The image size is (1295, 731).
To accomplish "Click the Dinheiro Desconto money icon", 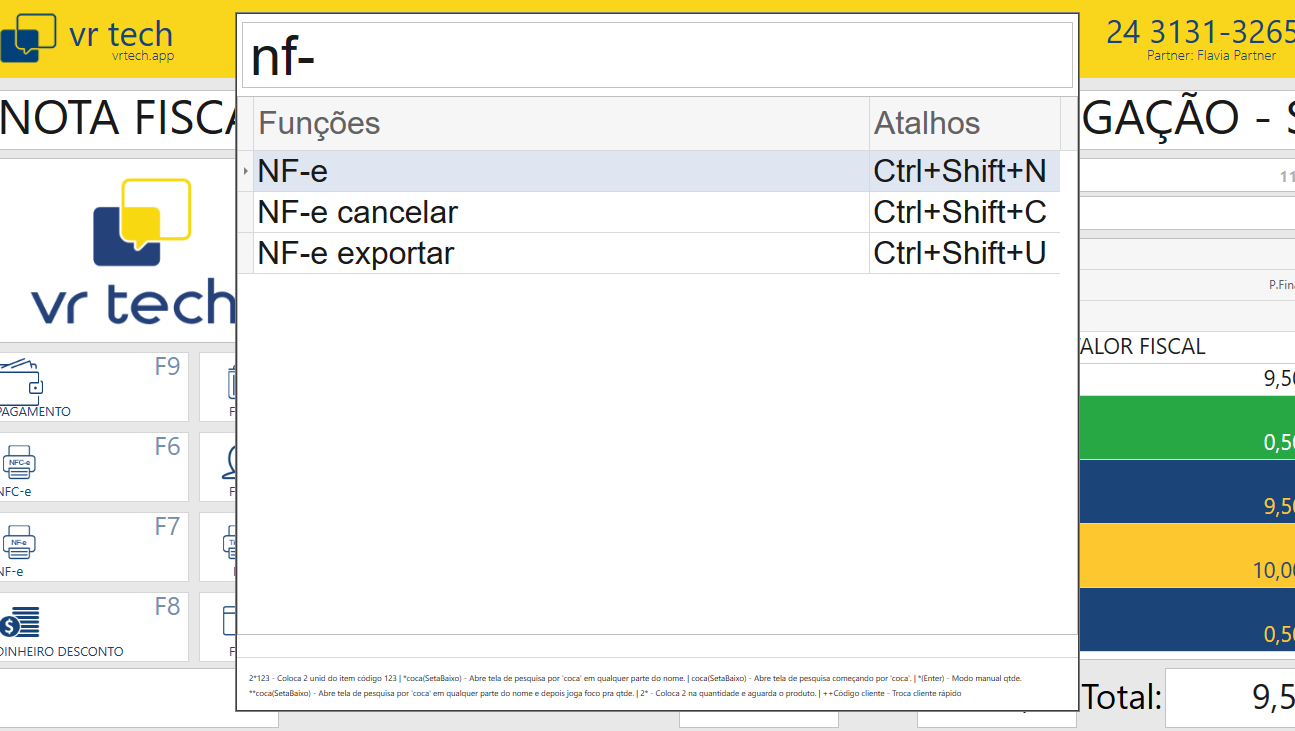I will click(20, 621).
